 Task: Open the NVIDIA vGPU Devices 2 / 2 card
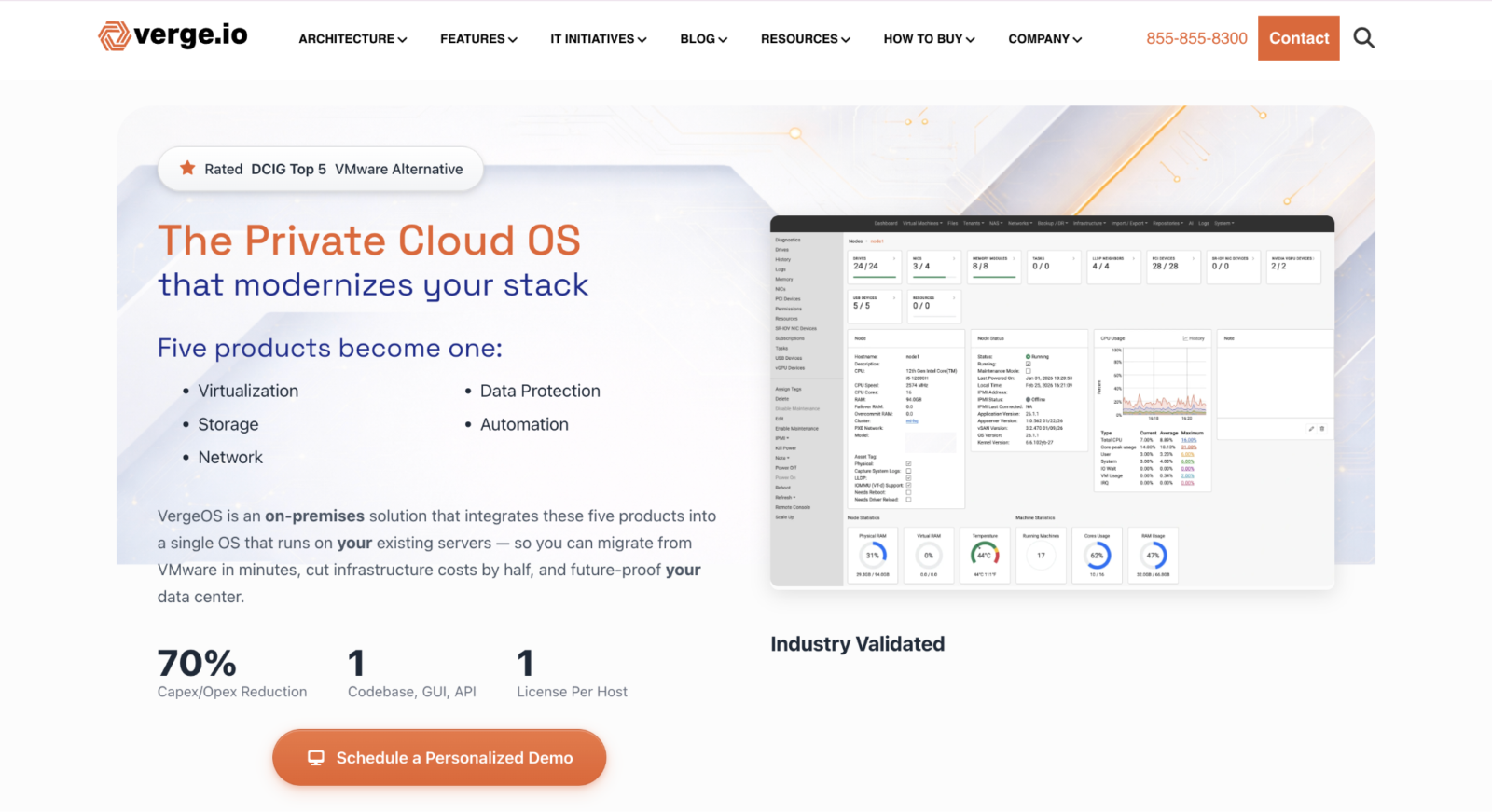[1294, 267]
